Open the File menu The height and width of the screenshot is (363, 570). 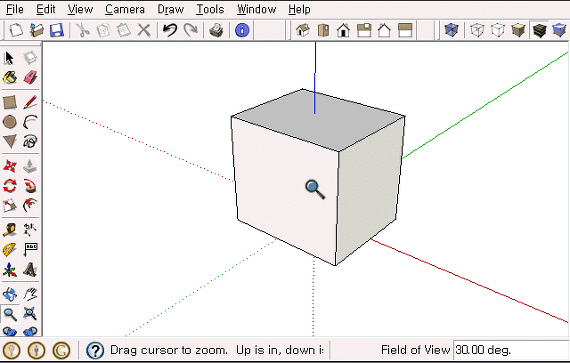(x=15, y=9)
